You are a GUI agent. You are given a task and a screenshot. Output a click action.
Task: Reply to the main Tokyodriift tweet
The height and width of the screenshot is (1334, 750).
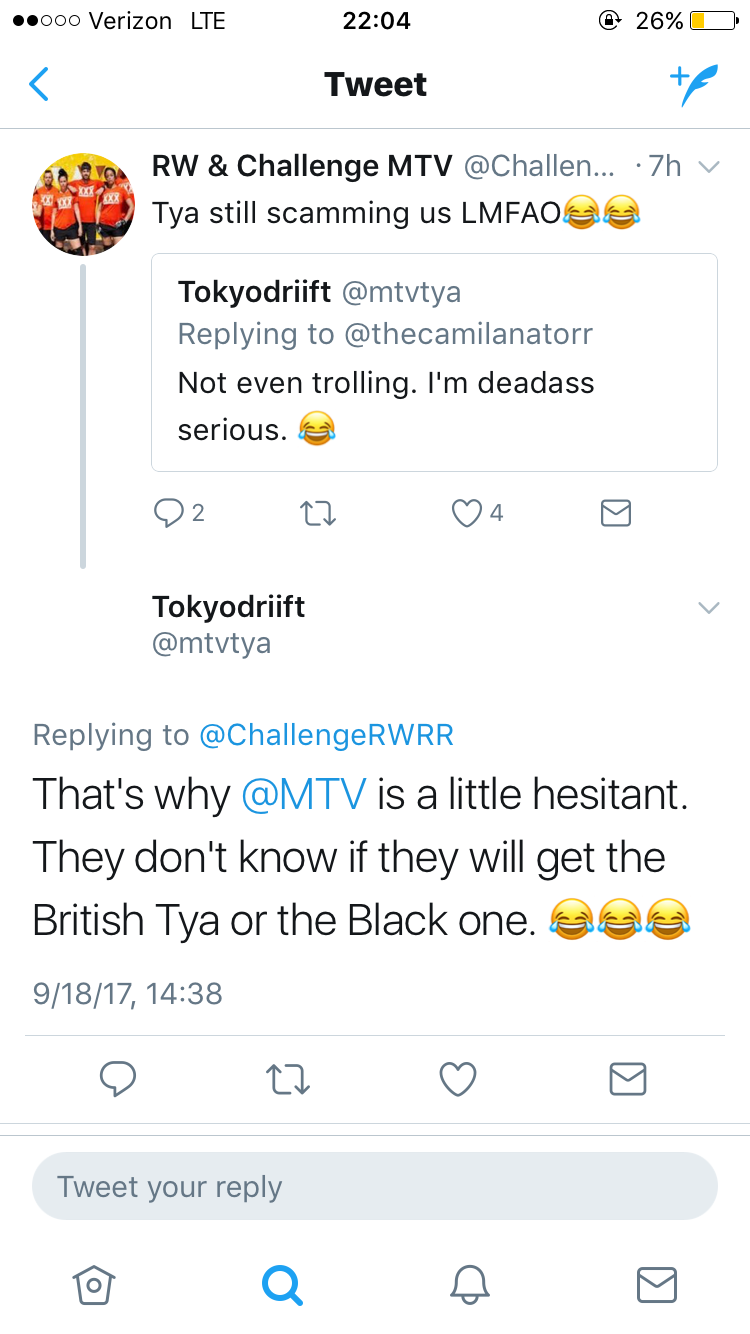click(118, 1079)
